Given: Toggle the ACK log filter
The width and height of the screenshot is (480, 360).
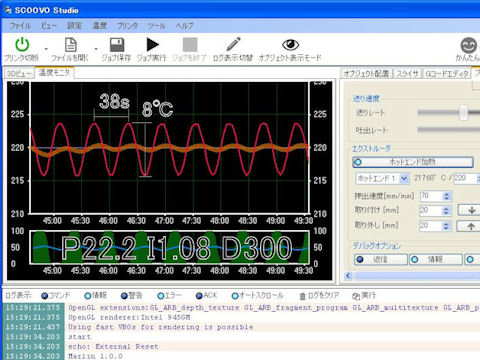Looking at the screenshot, I should [199, 295].
